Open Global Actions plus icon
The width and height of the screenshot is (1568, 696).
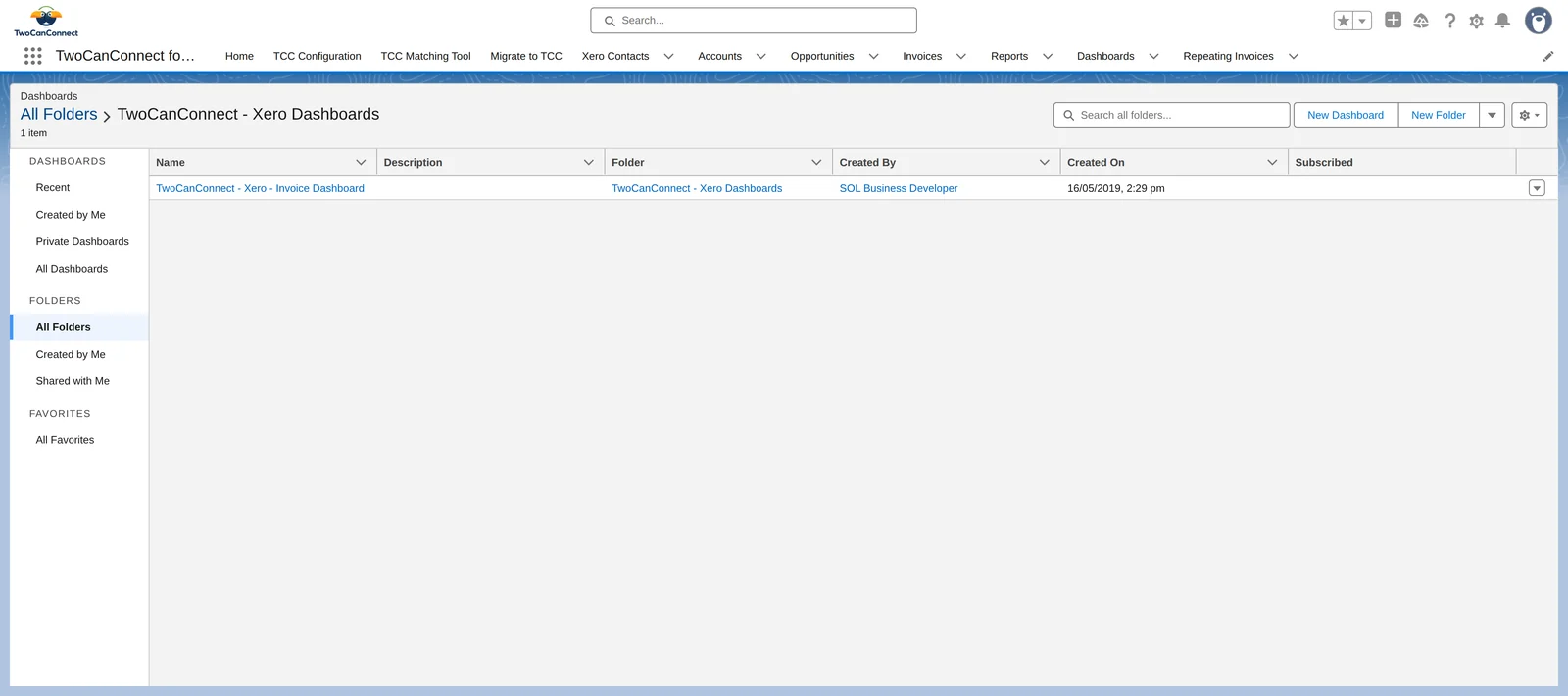click(x=1393, y=20)
